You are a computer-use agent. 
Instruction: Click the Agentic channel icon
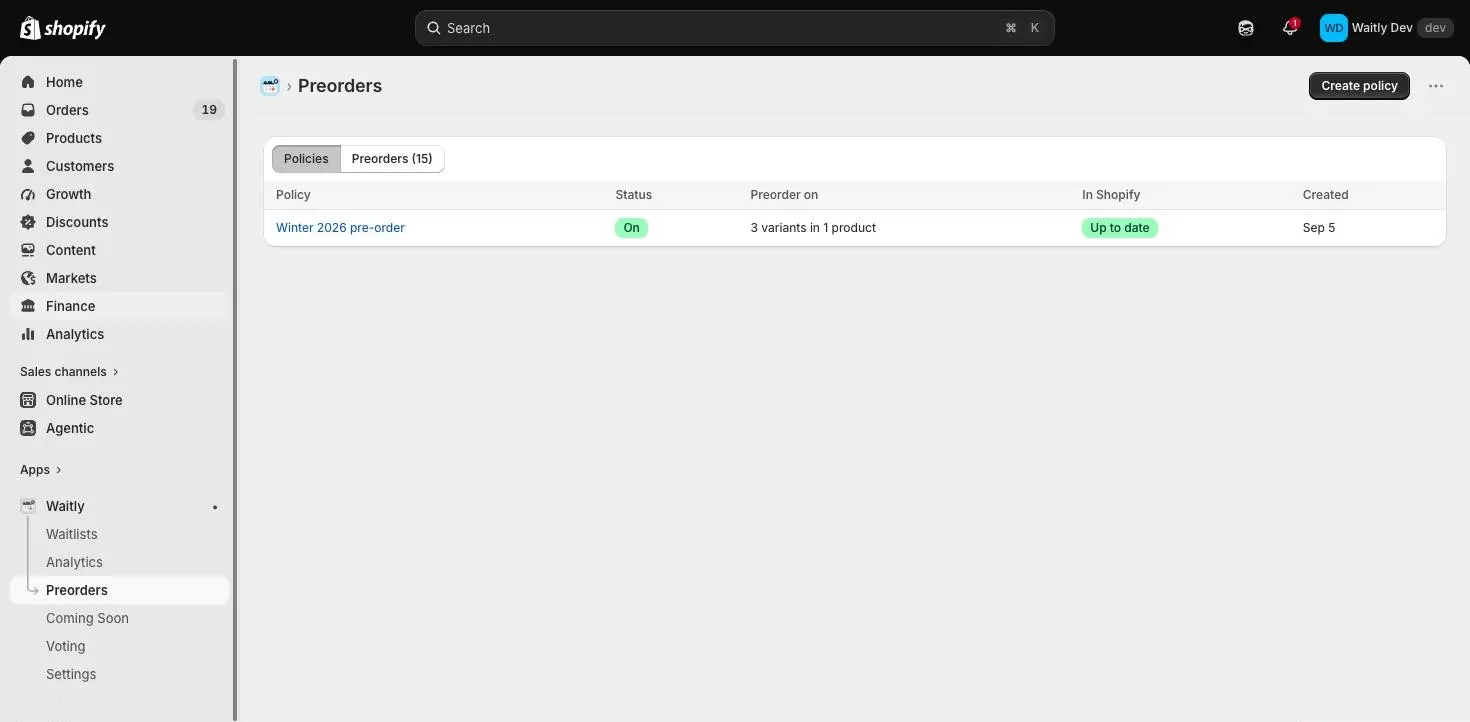tap(28, 428)
